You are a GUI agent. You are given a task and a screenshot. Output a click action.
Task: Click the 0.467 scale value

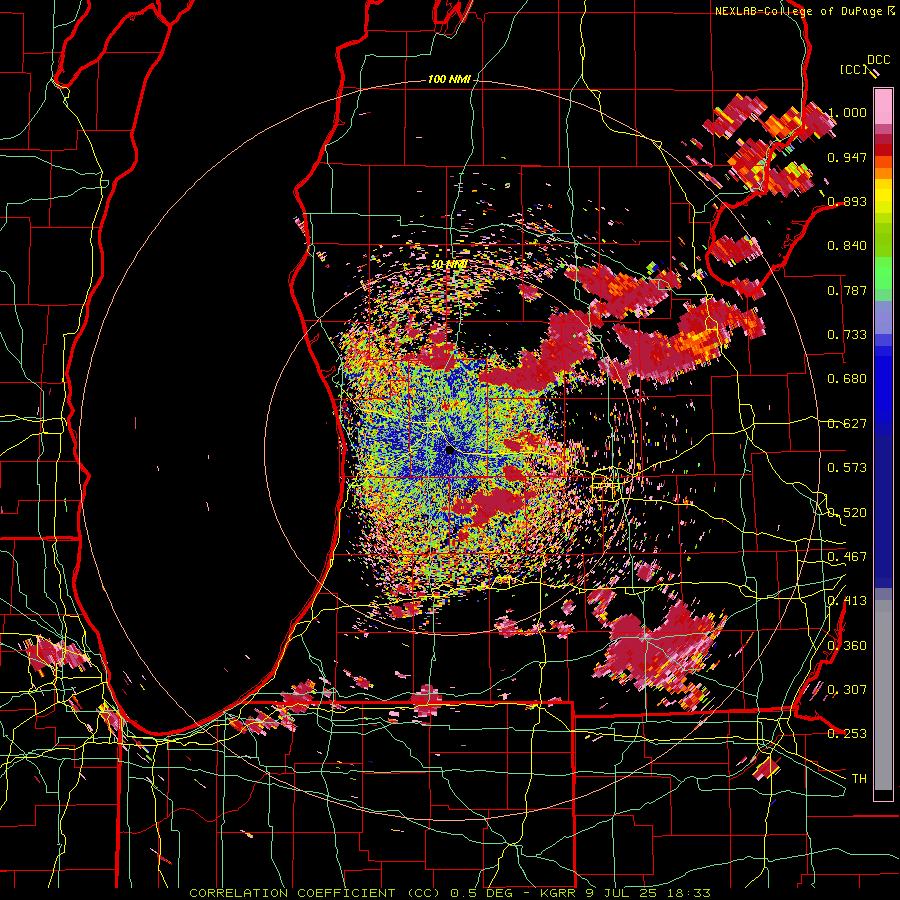pyautogui.click(x=847, y=556)
